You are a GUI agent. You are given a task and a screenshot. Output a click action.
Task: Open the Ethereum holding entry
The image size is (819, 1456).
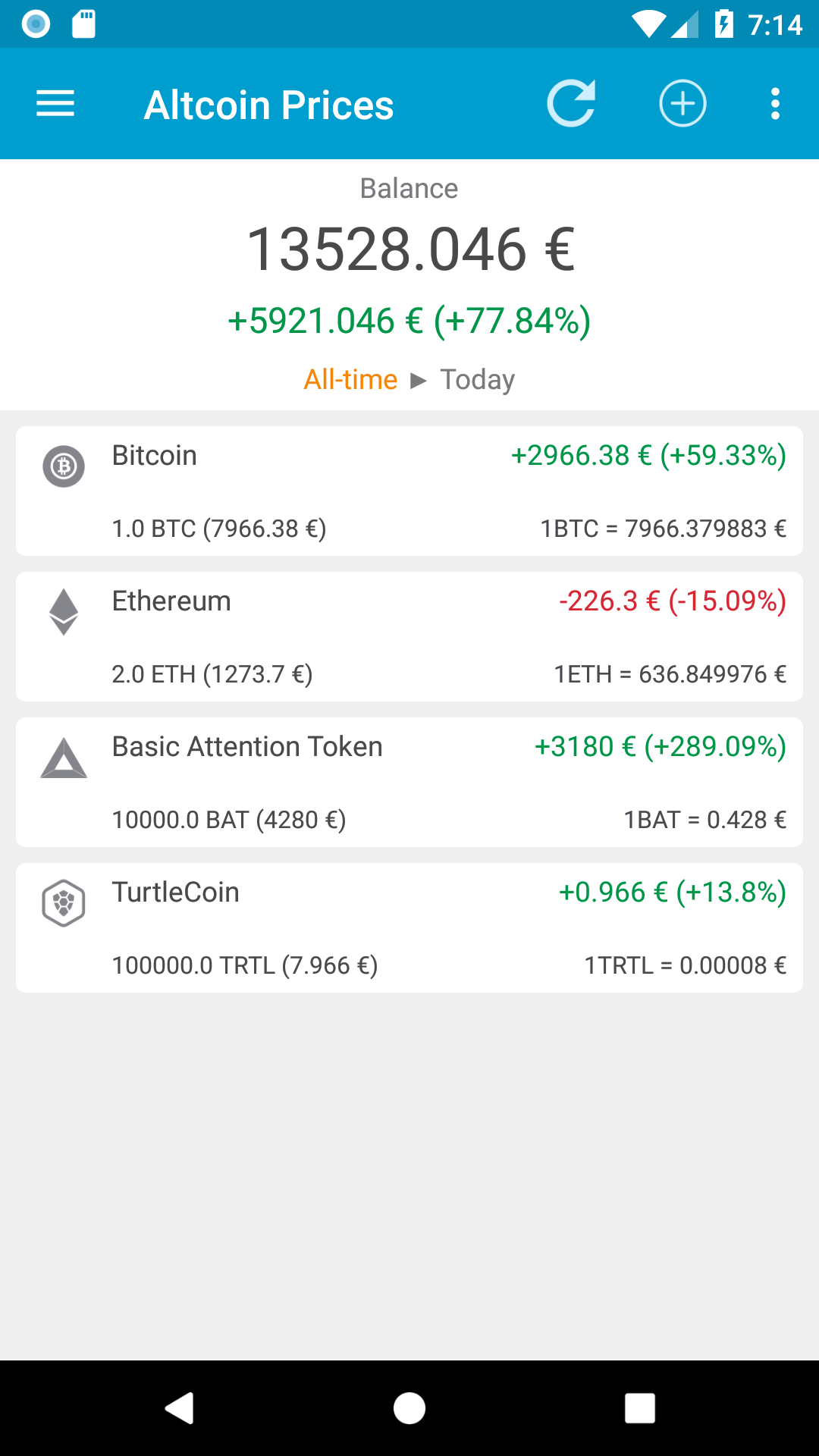(x=409, y=639)
